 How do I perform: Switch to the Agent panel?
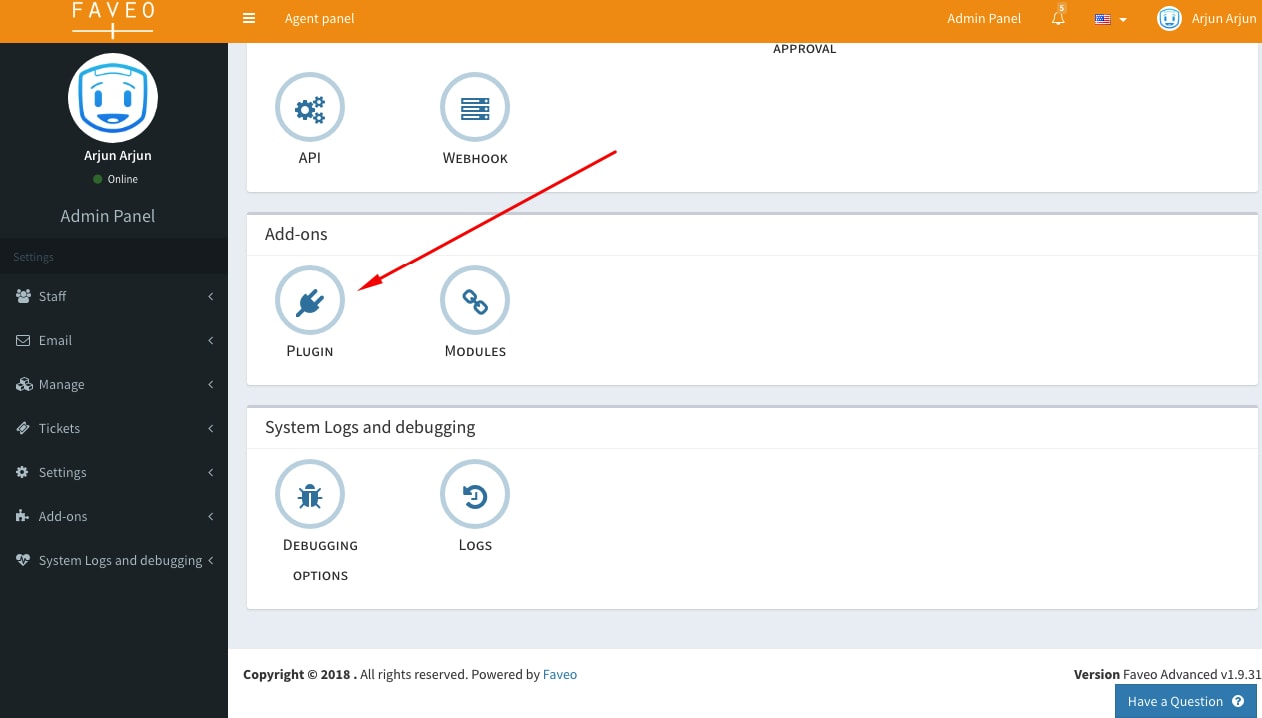point(319,18)
